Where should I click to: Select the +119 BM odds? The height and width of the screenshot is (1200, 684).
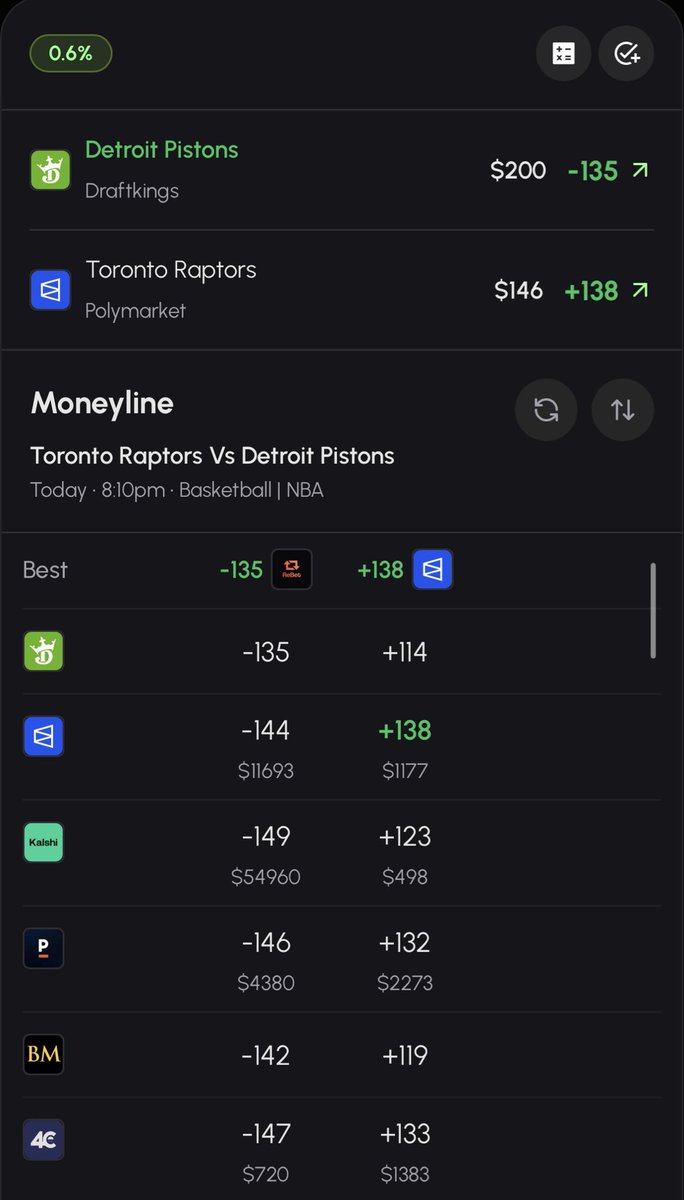pyautogui.click(x=405, y=1055)
